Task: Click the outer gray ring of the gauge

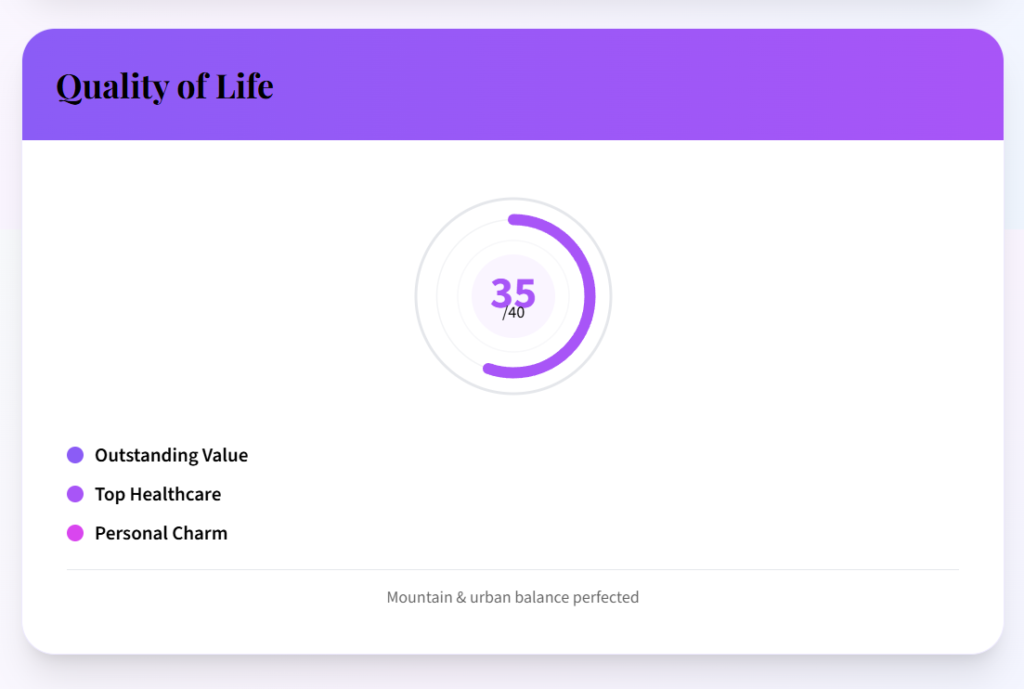Action: pos(417,296)
